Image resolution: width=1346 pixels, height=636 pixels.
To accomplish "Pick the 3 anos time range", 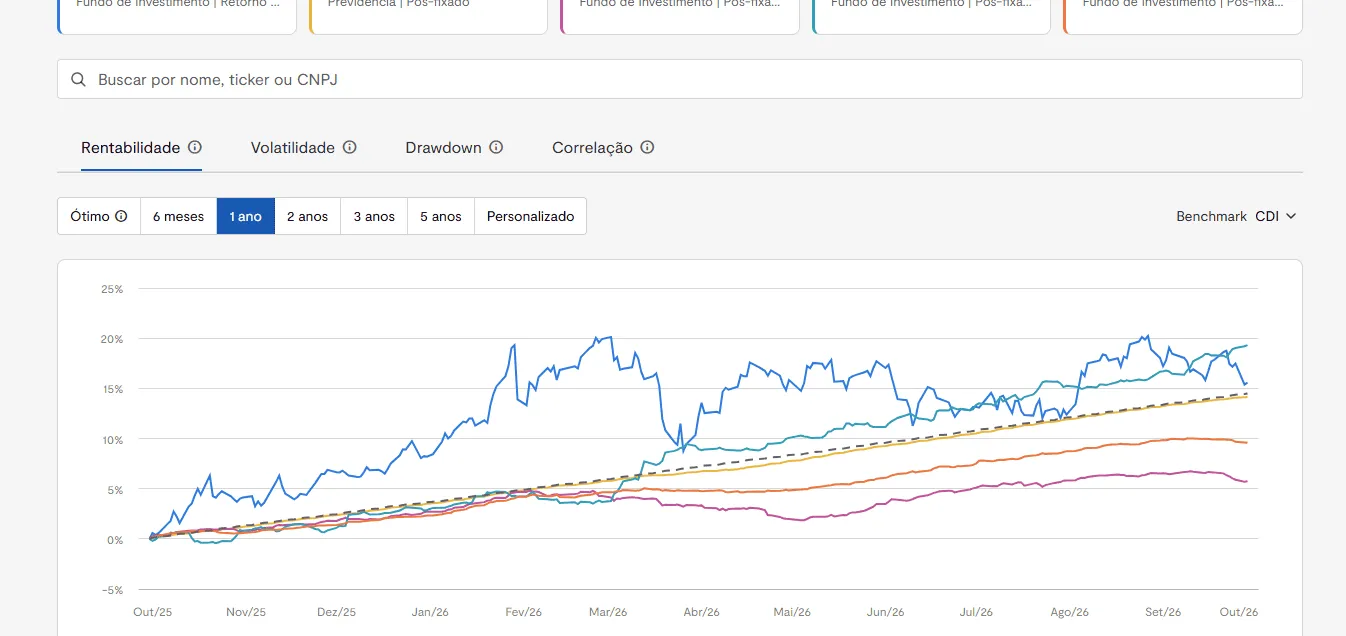I will [x=374, y=216].
